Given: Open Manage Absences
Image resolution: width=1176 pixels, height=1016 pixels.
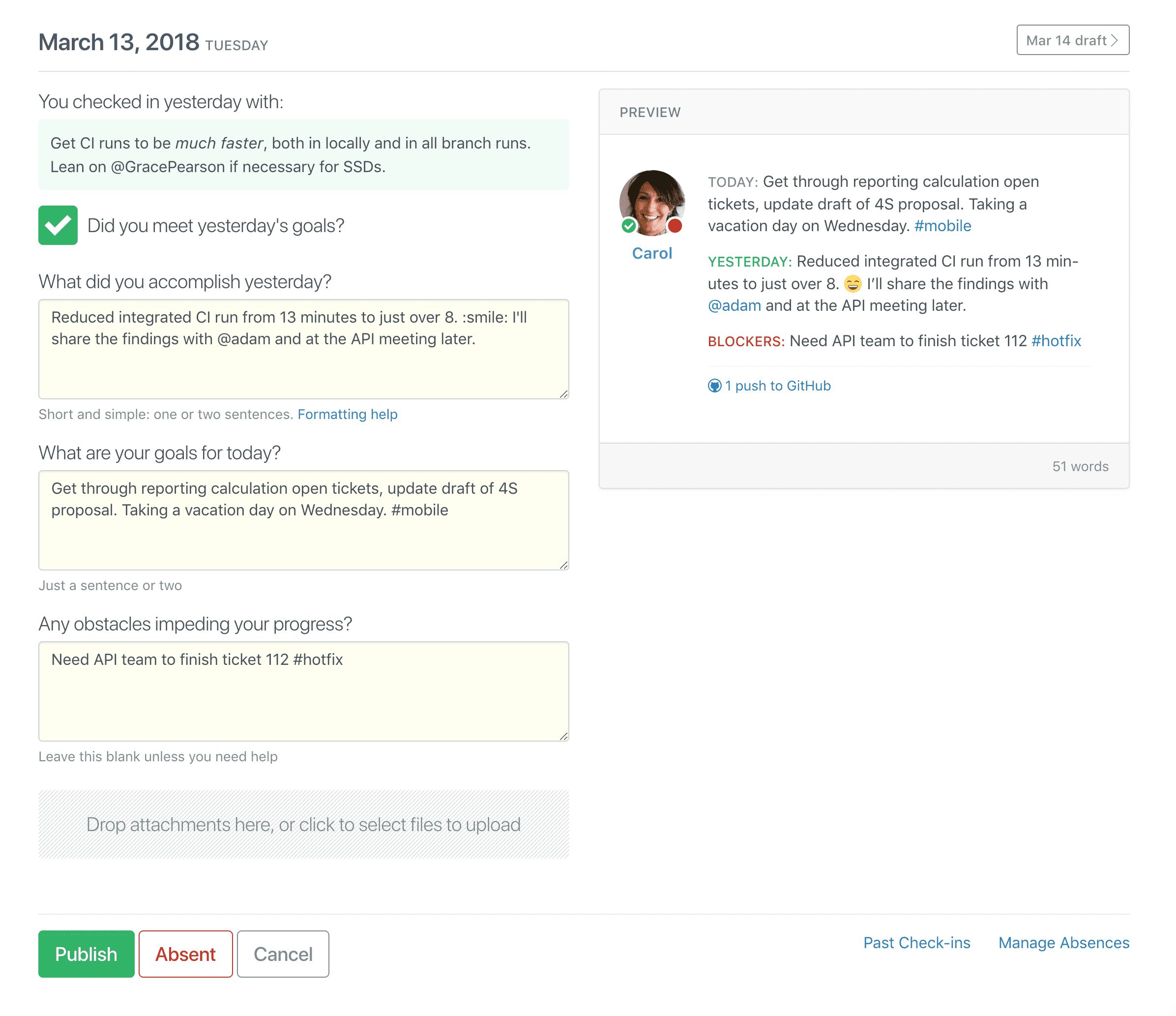Looking at the screenshot, I should 1063,942.
